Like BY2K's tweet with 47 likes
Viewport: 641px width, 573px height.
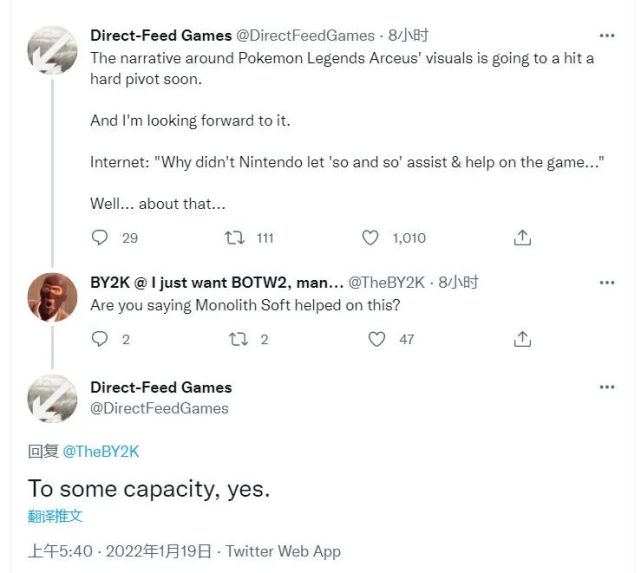377,339
